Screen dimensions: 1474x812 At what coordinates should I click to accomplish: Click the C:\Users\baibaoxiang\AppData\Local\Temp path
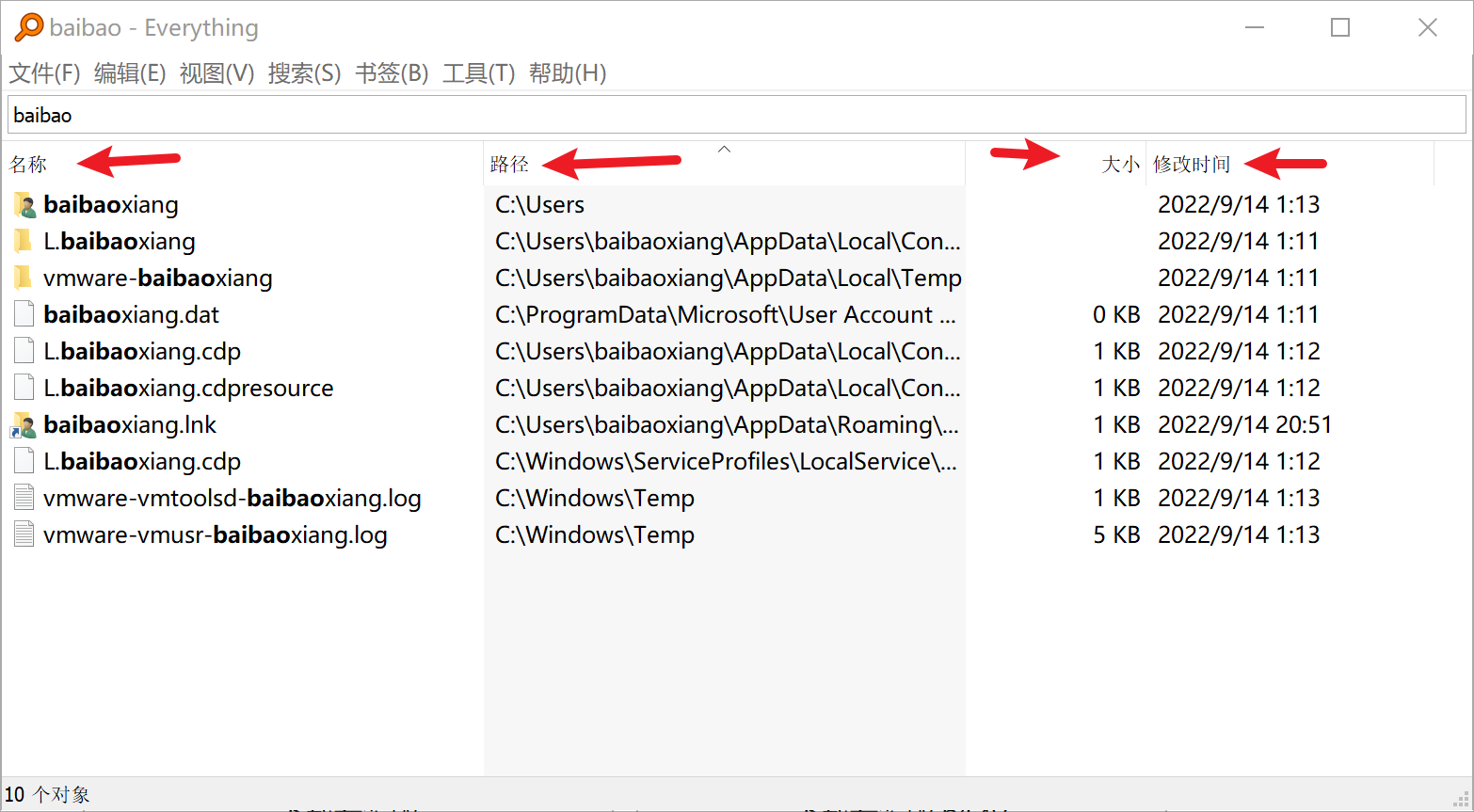[729, 279]
